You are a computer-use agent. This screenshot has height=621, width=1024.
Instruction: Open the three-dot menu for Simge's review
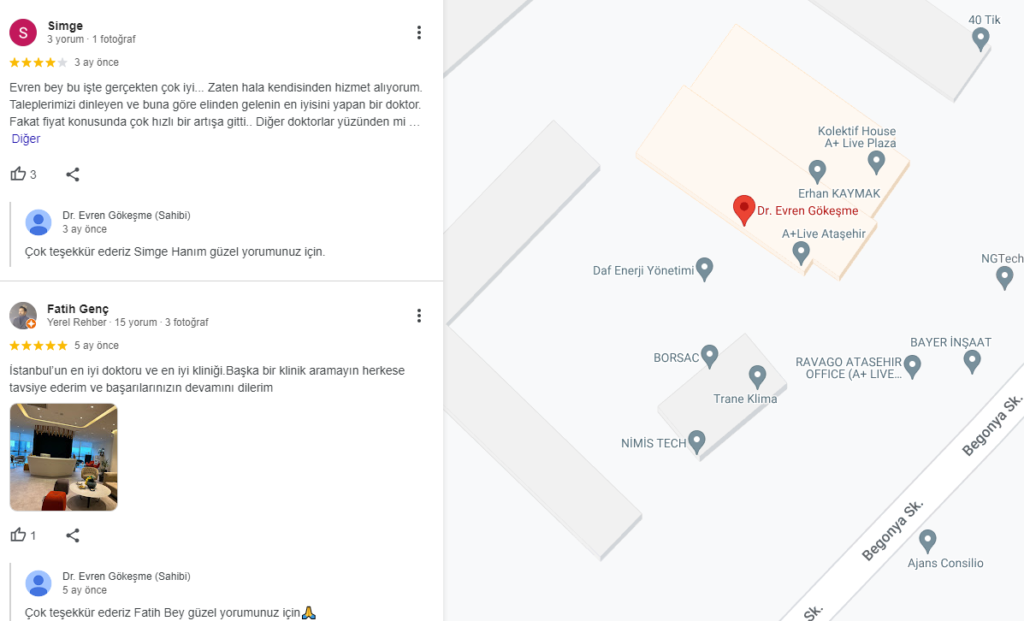(x=419, y=33)
